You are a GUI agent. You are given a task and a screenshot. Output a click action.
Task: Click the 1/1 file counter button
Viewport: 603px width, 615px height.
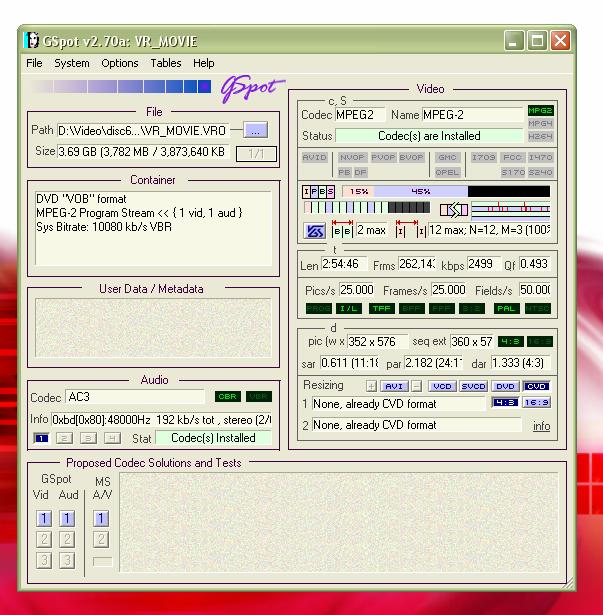pos(256,154)
